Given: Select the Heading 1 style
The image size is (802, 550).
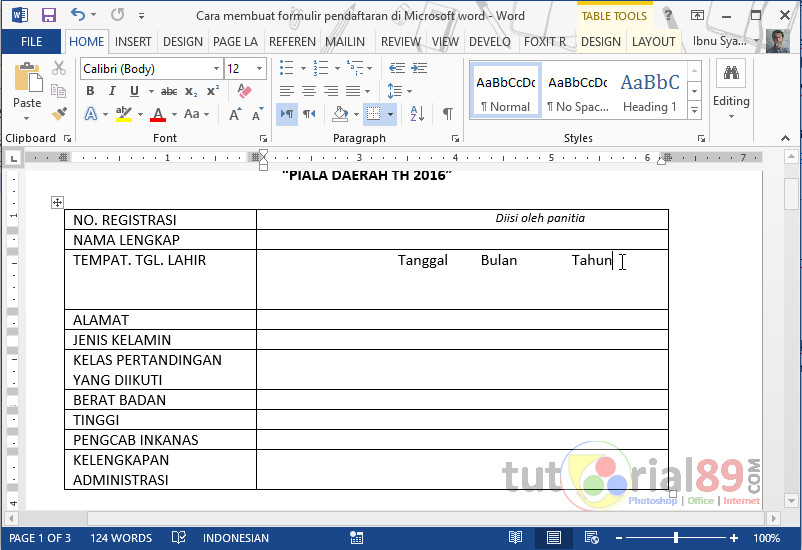Looking at the screenshot, I should click(x=649, y=92).
